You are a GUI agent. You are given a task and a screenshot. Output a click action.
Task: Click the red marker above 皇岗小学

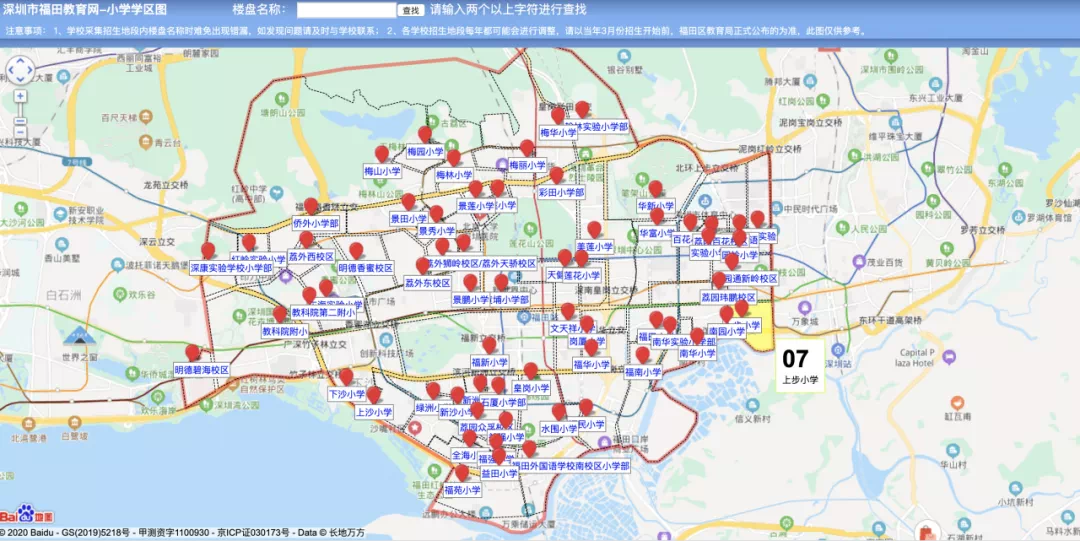tap(530, 371)
